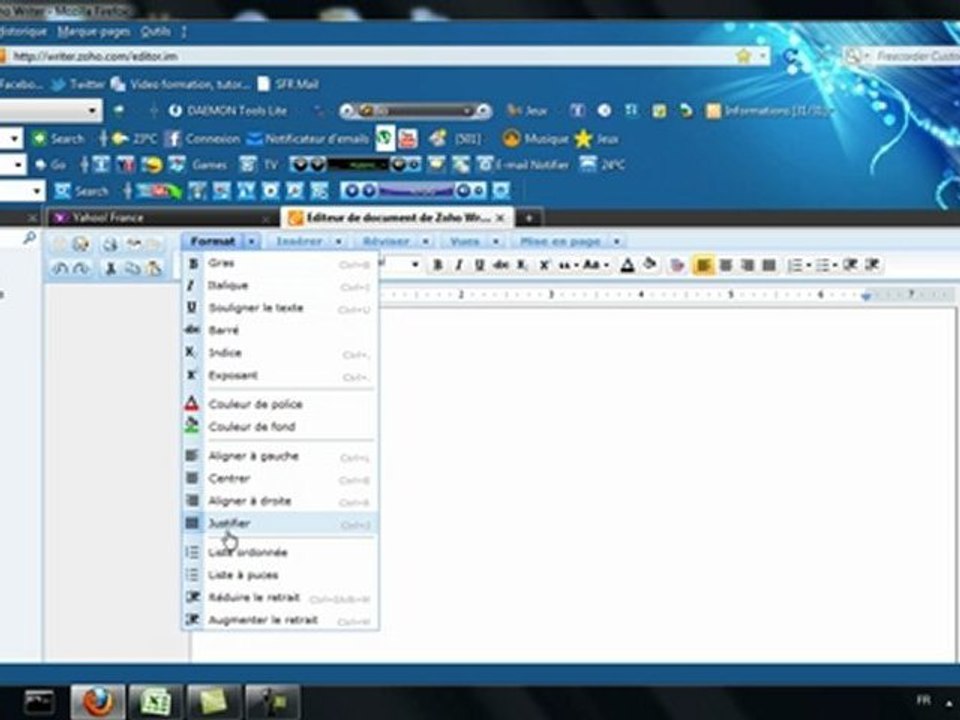
Task: Open the Insérer menu dropdown arrow
Action: [339, 242]
